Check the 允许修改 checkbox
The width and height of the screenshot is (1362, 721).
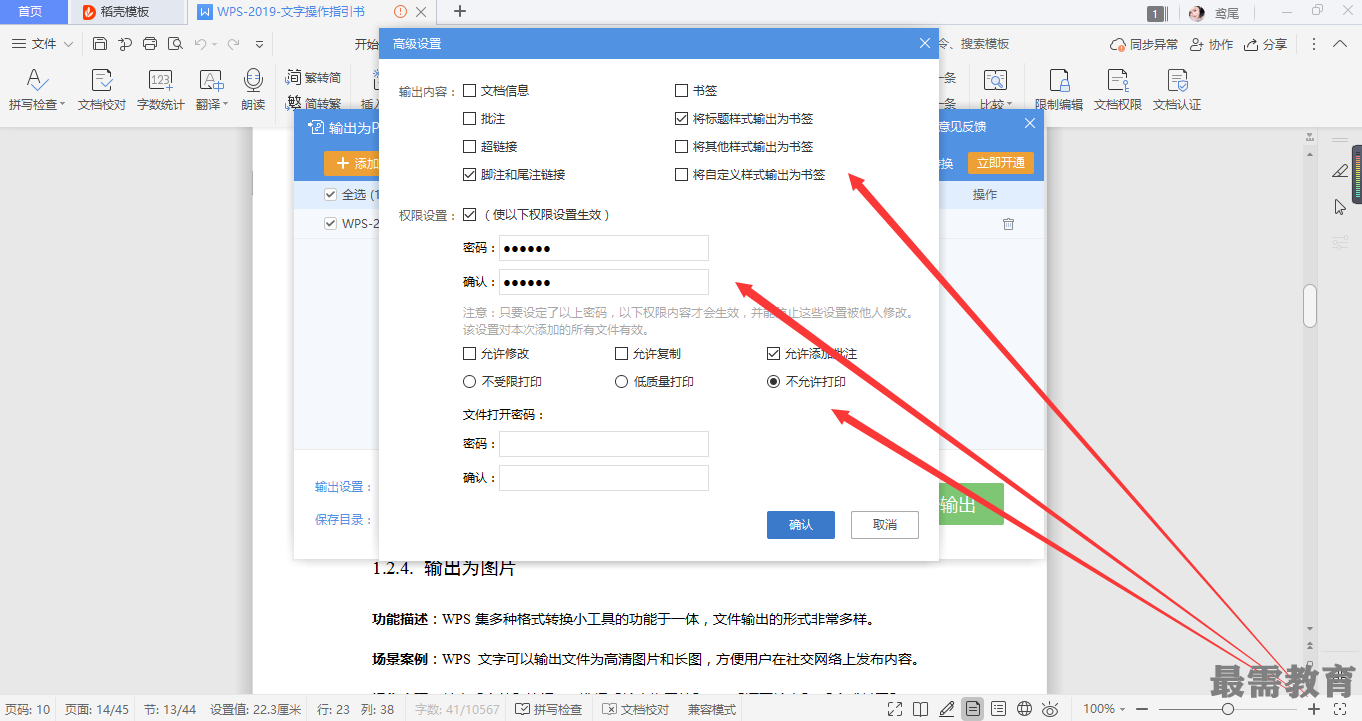pyautogui.click(x=469, y=353)
